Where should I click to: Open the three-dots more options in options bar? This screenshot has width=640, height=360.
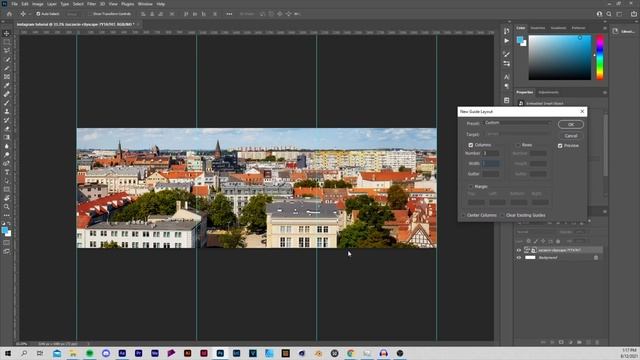tap(229, 14)
